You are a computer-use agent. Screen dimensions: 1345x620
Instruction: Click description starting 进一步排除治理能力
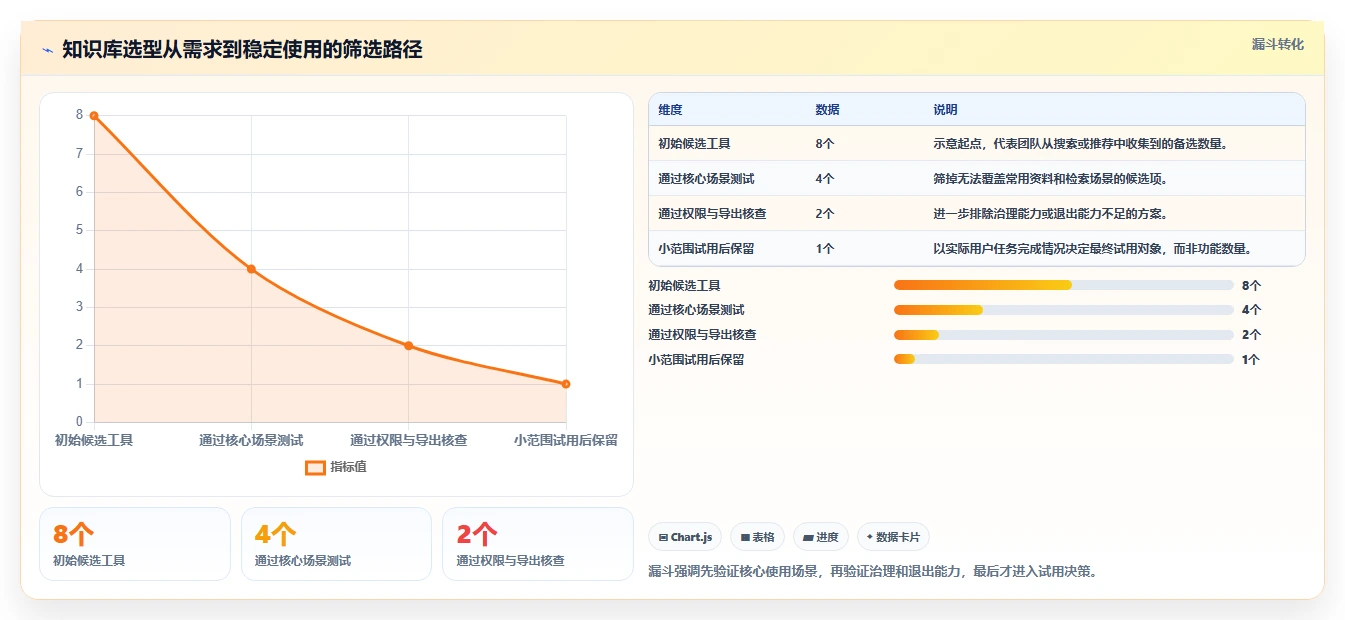1052,214
